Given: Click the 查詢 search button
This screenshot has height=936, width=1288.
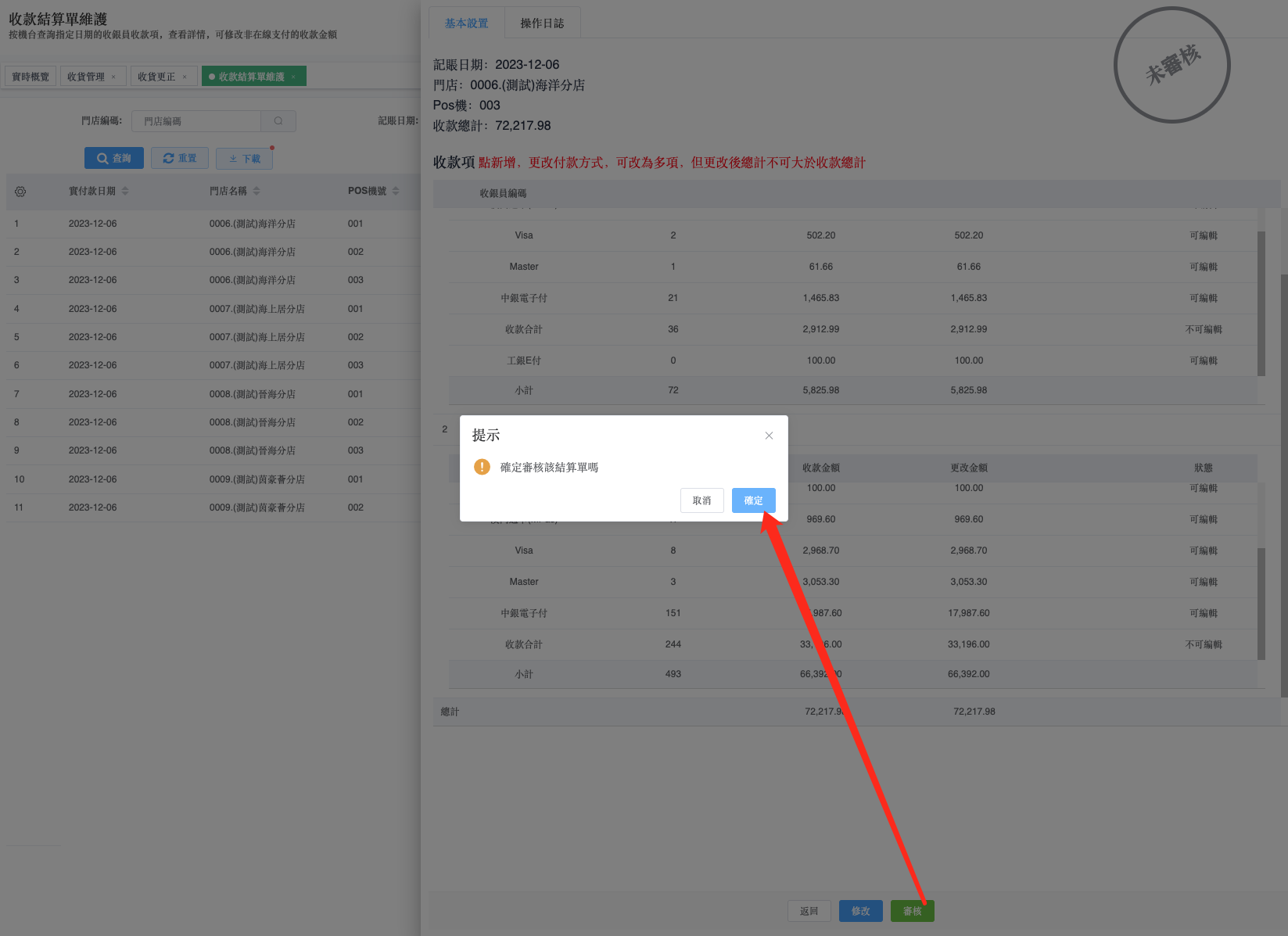Looking at the screenshot, I should coord(114,158).
